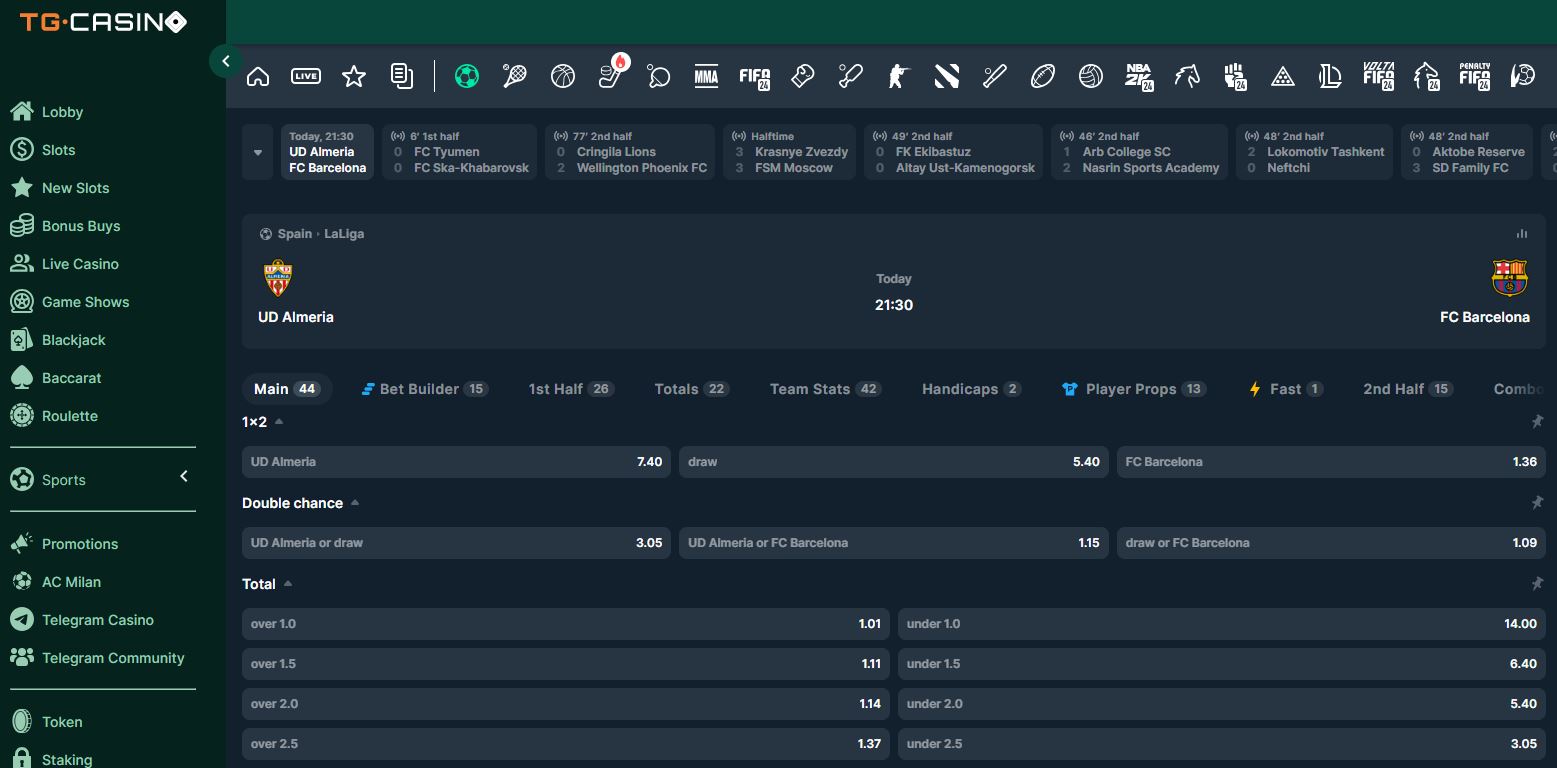Open the 1st Half tab
The image size is (1557, 768).
(x=571, y=389)
